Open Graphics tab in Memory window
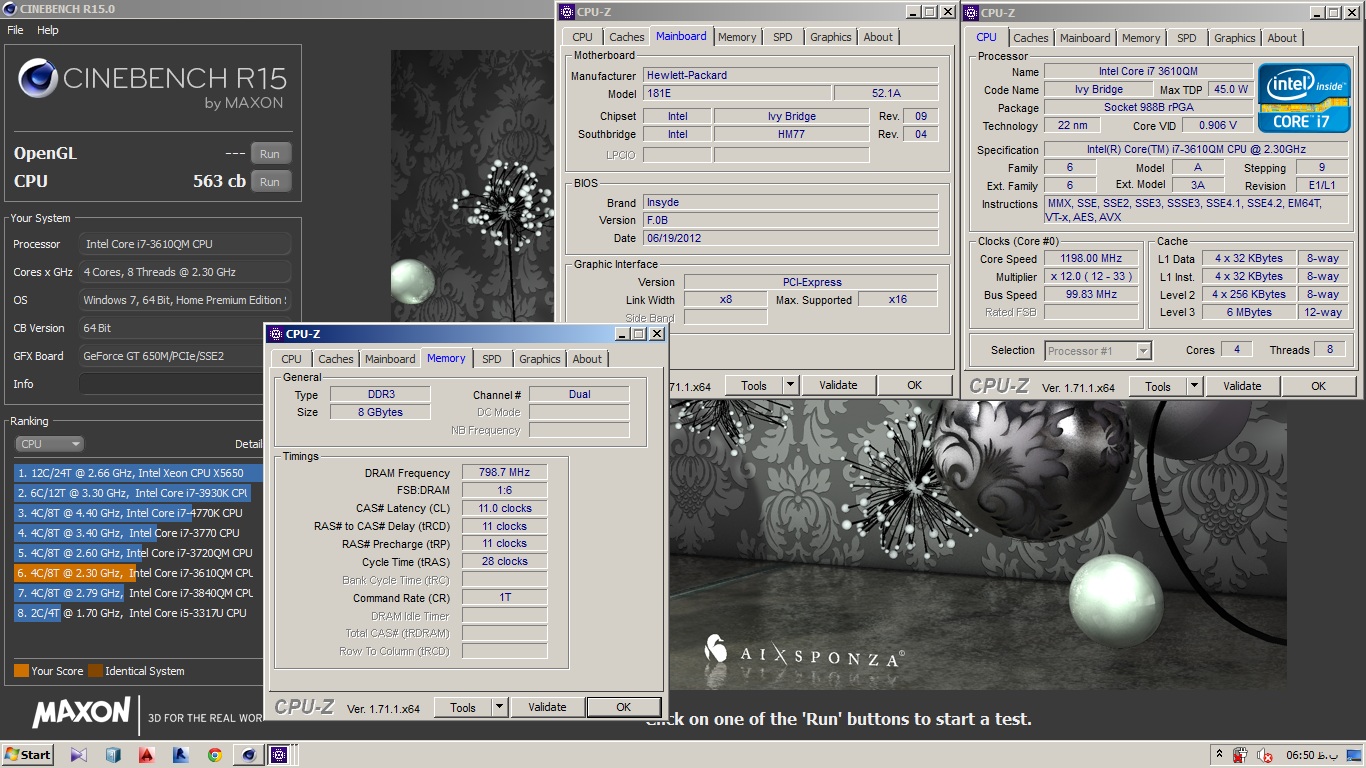Image resolution: width=1366 pixels, height=768 pixels. 540,359
